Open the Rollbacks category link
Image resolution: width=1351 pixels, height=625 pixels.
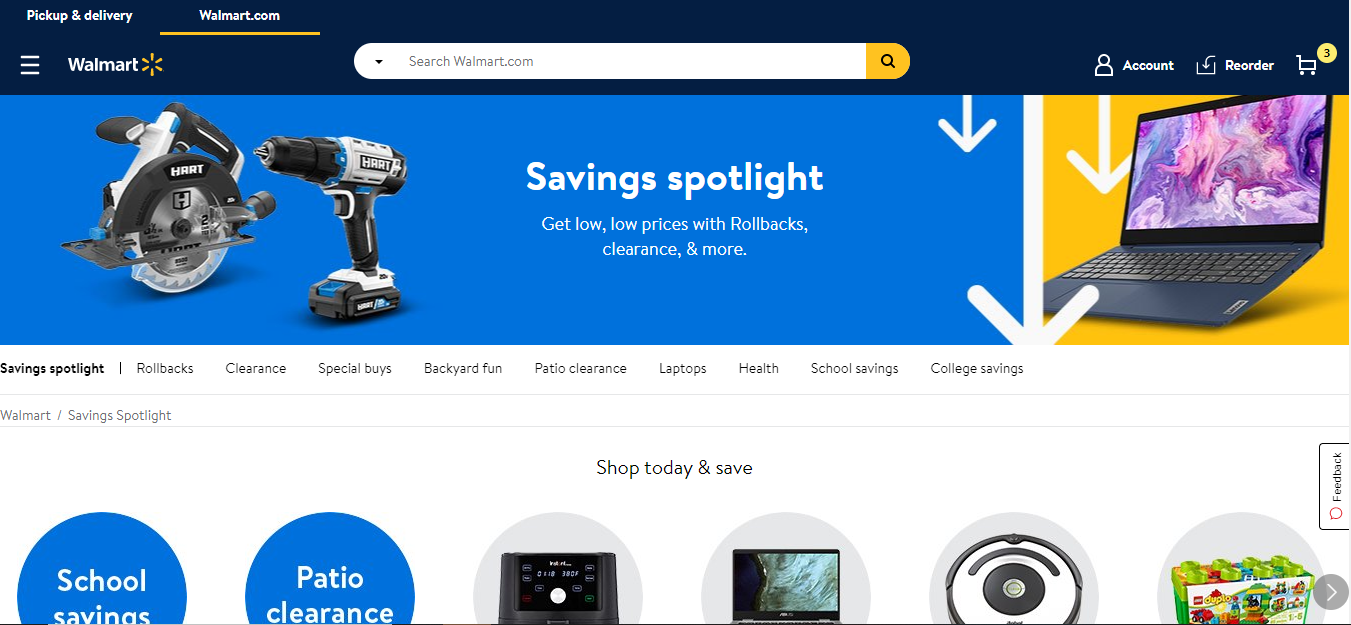pos(165,368)
